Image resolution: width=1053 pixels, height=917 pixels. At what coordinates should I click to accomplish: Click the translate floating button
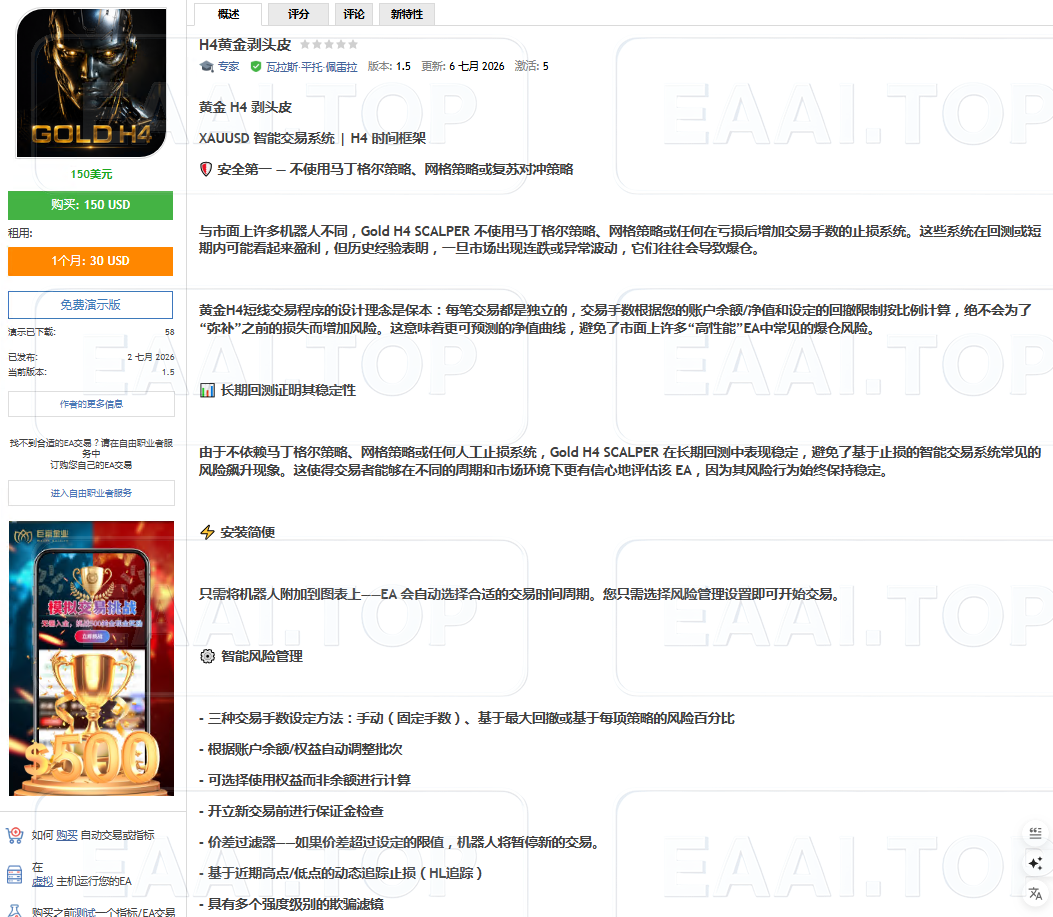click(x=1035, y=893)
